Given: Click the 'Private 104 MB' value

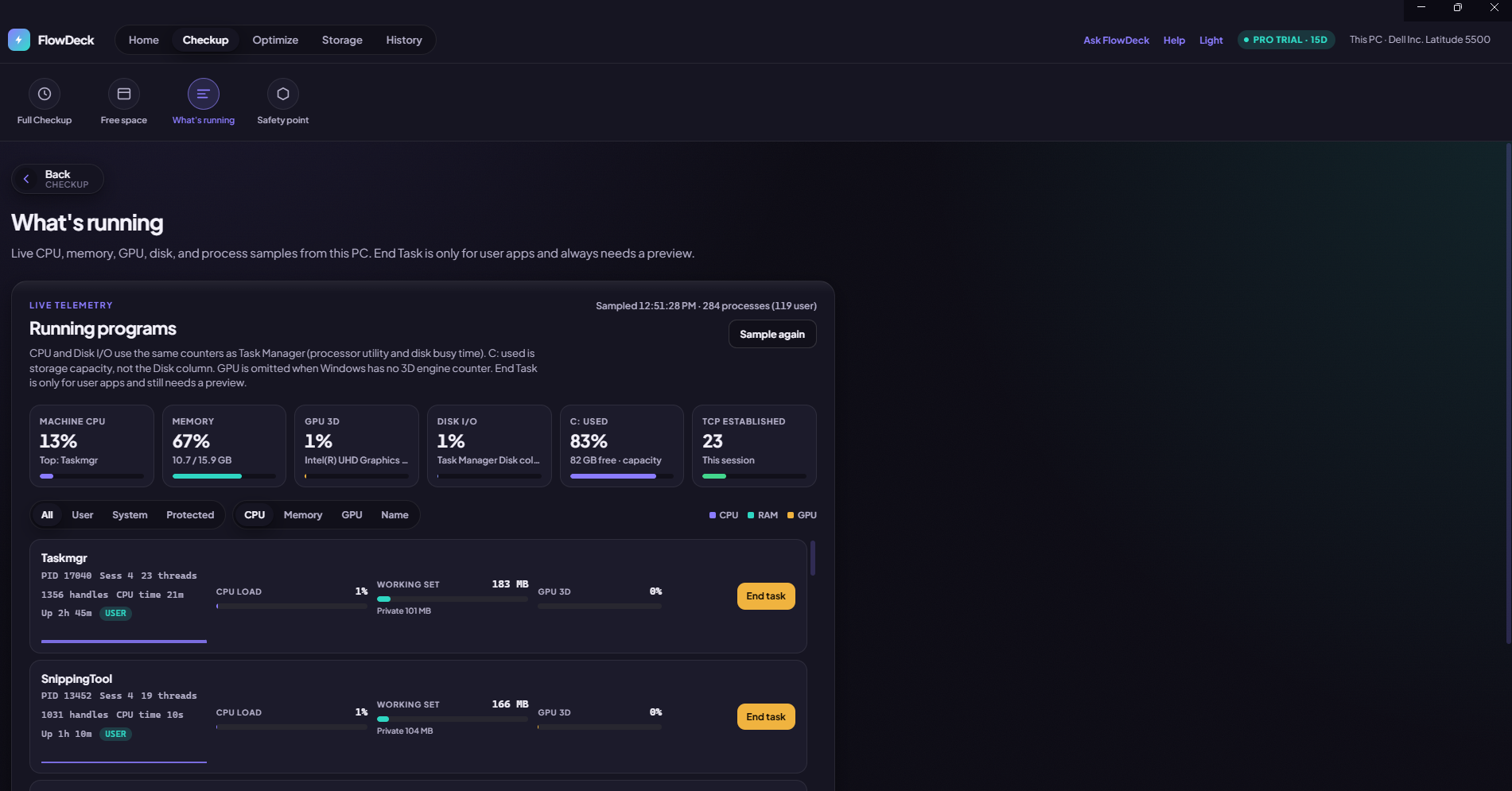Looking at the screenshot, I should pyautogui.click(x=405, y=731).
